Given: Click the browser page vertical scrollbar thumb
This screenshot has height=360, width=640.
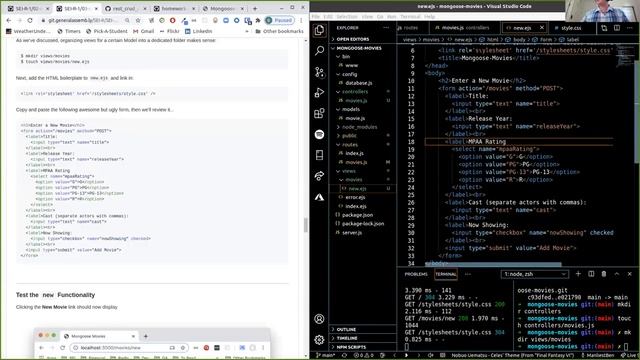Looking at the screenshot, I should coord(305,225).
